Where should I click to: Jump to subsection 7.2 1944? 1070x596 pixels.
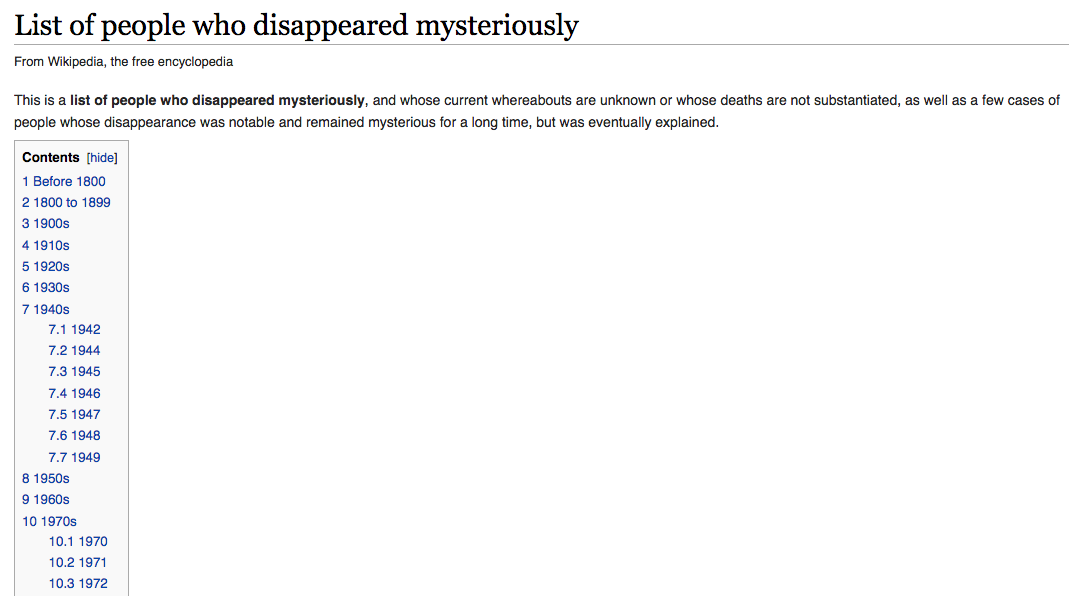pyautogui.click(x=74, y=351)
